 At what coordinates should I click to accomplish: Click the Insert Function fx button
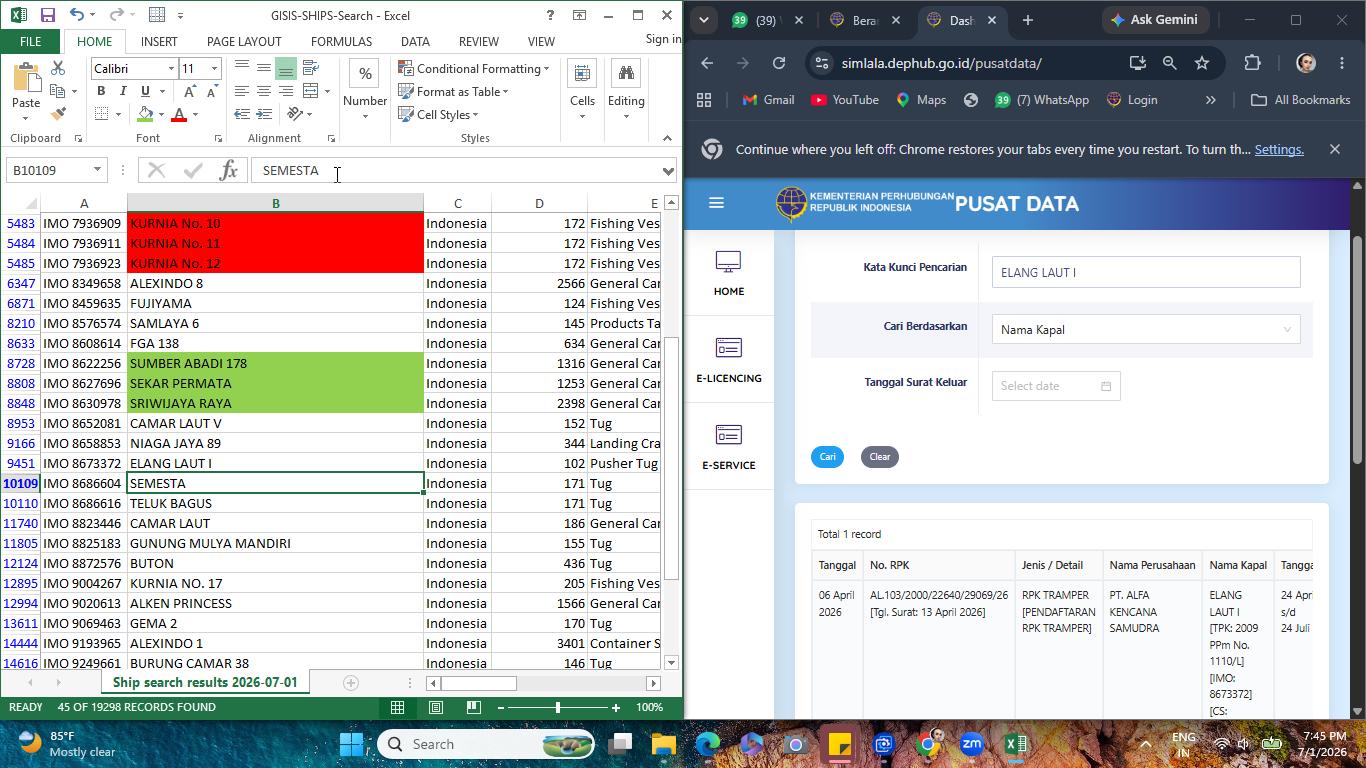228,170
